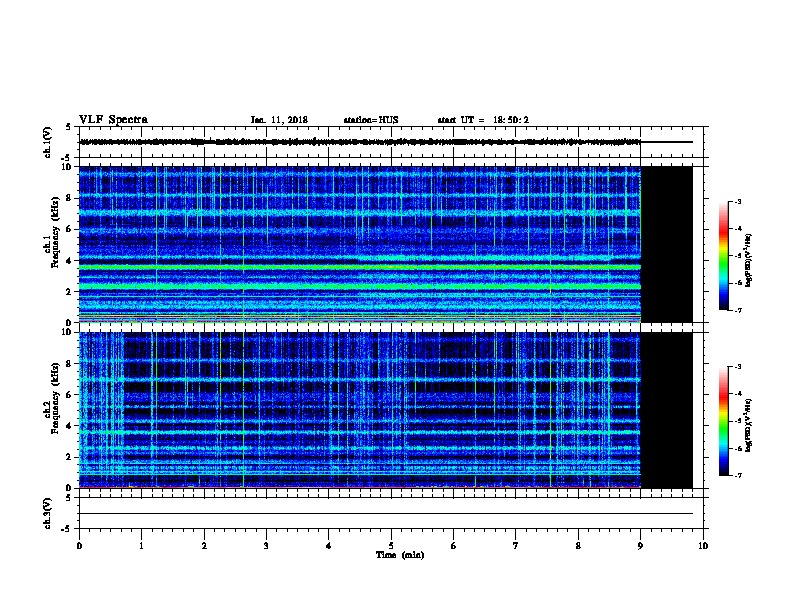Viewport: 792px width, 612px height.
Task: Click the black no-data block in ch.1 spectrogram
Action: pos(667,244)
